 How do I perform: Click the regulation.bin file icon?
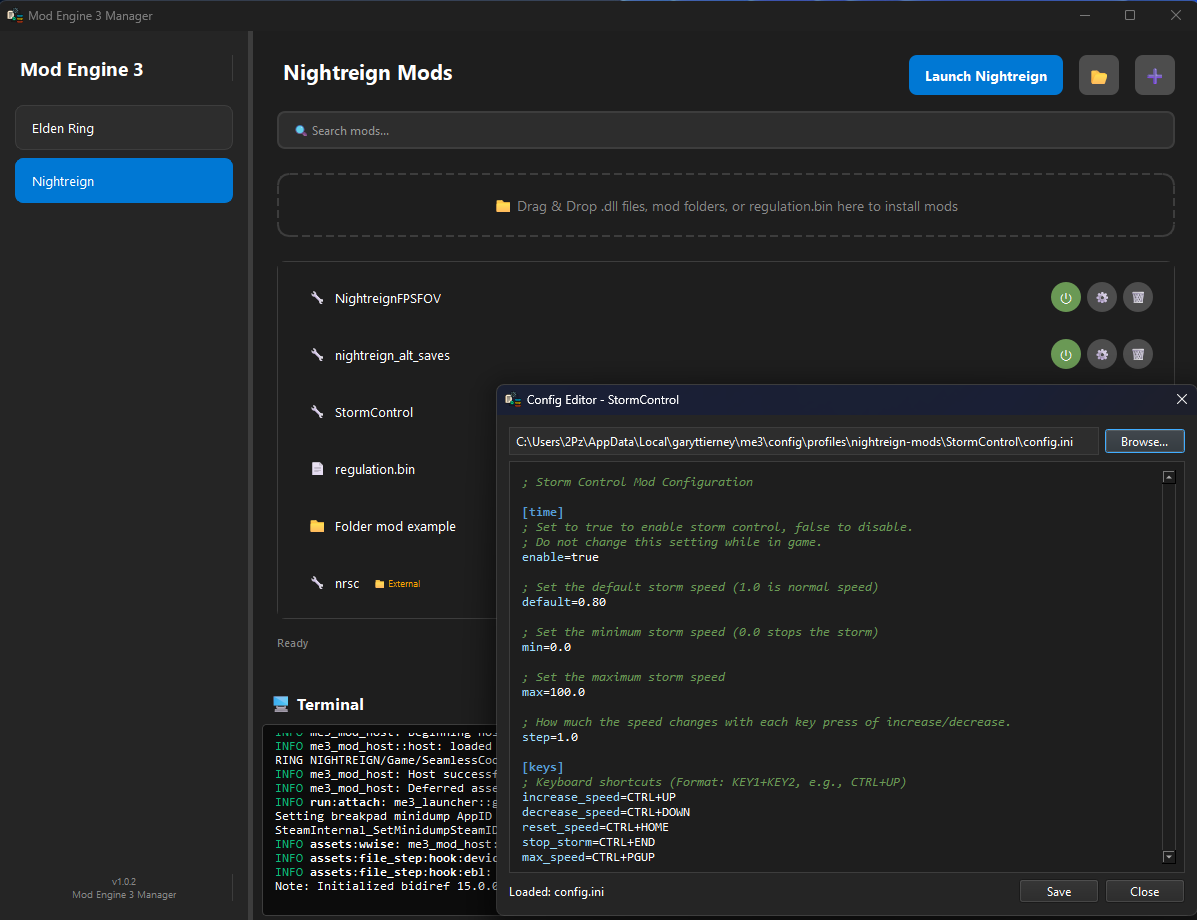[x=317, y=469]
